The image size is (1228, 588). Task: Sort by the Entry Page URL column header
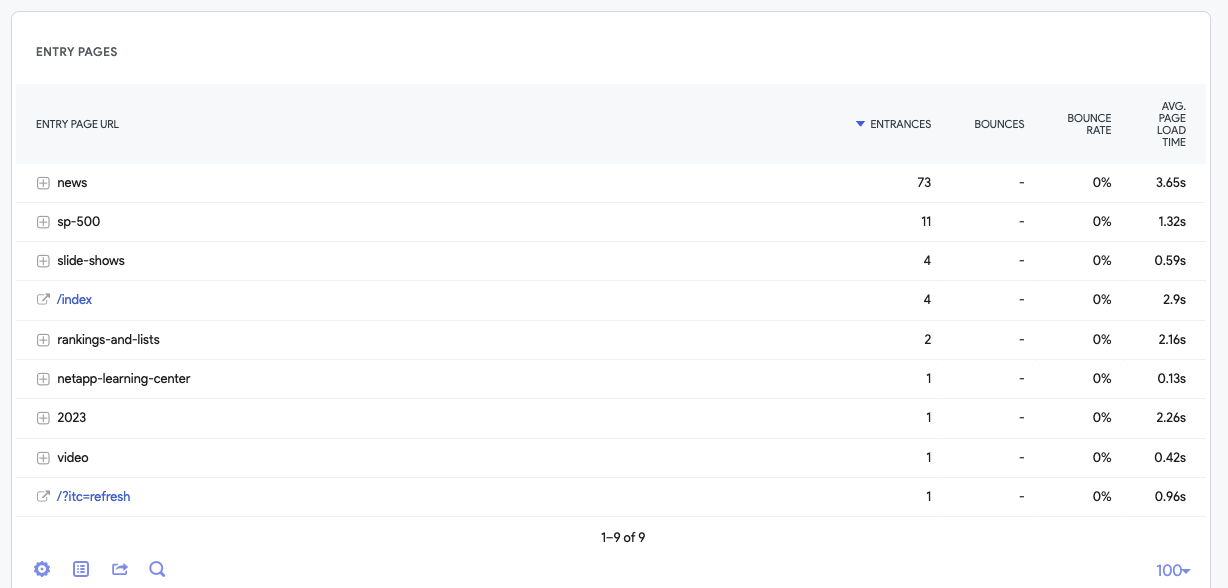[x=77, y=124]
